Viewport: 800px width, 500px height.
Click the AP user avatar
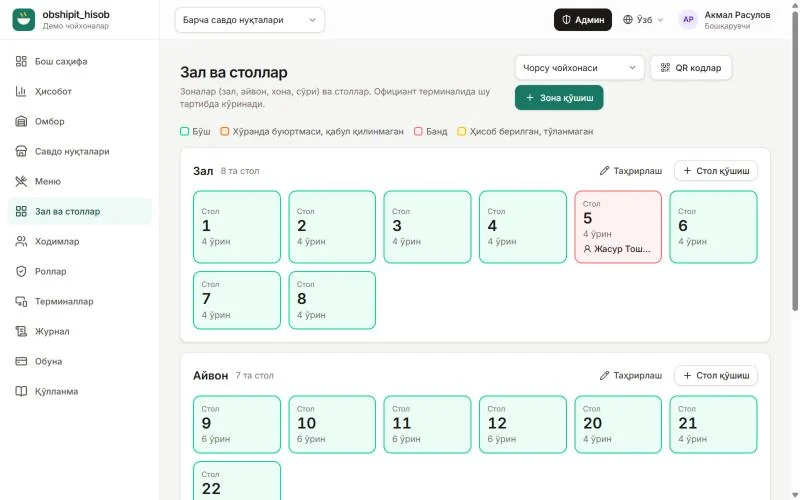coord(688,19)
